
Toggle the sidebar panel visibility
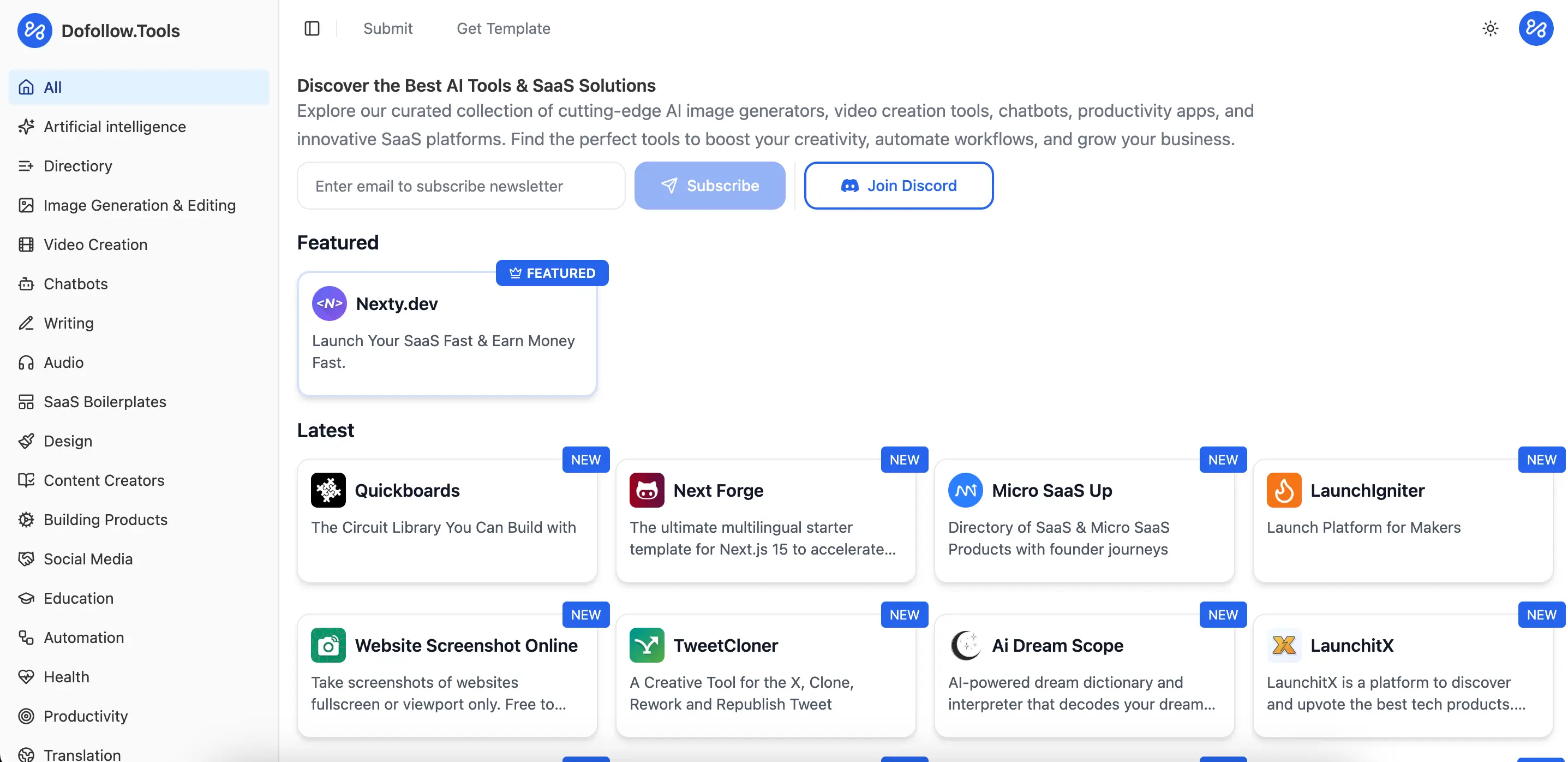(312, 28)
